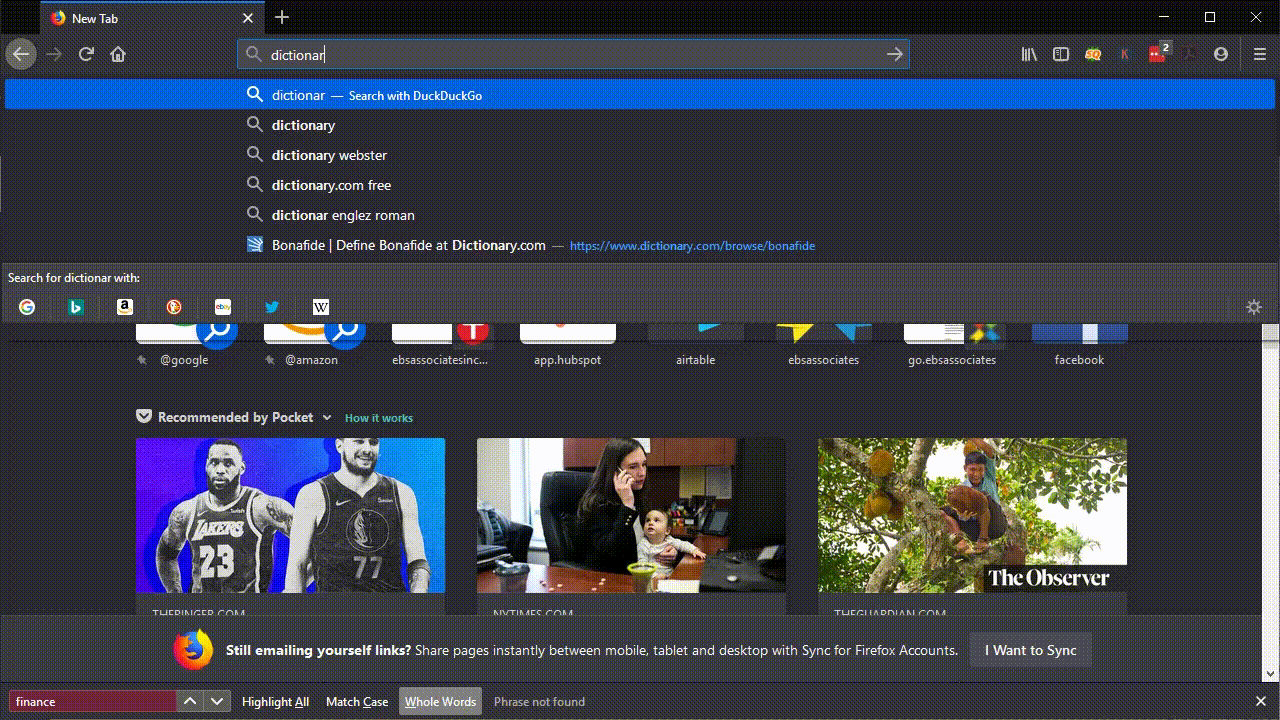
Task: Open The Observer Guardian story thumbnail
Action: click(x=972, y=515)
